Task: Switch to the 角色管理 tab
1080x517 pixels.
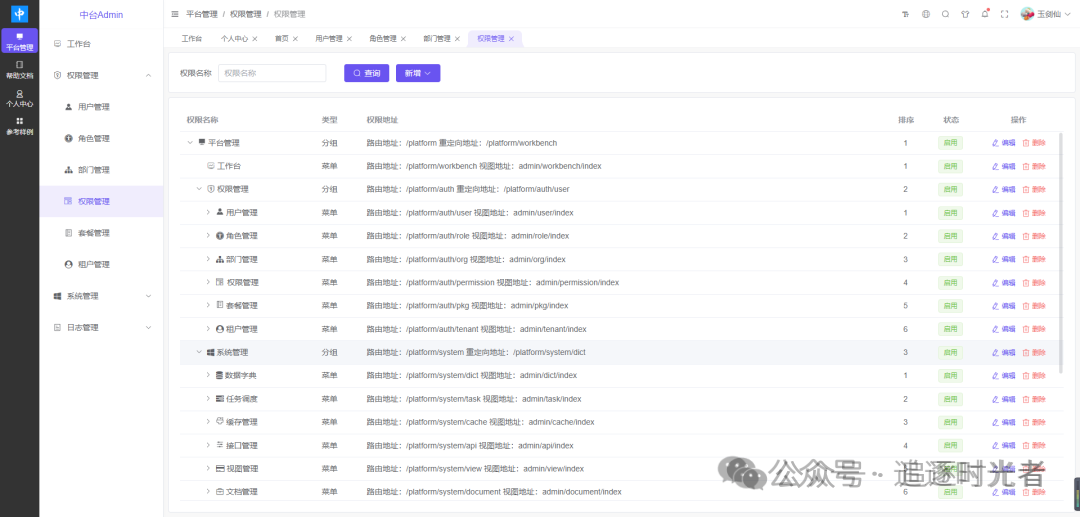Action: coord(382,39)
